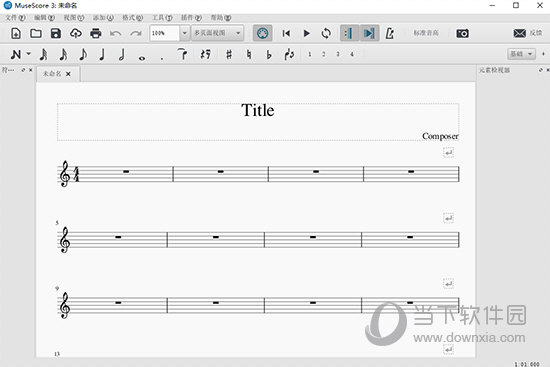Rewind playback to start
The height and width of the screenshot is (367, 550).
[x=286, y=33]
